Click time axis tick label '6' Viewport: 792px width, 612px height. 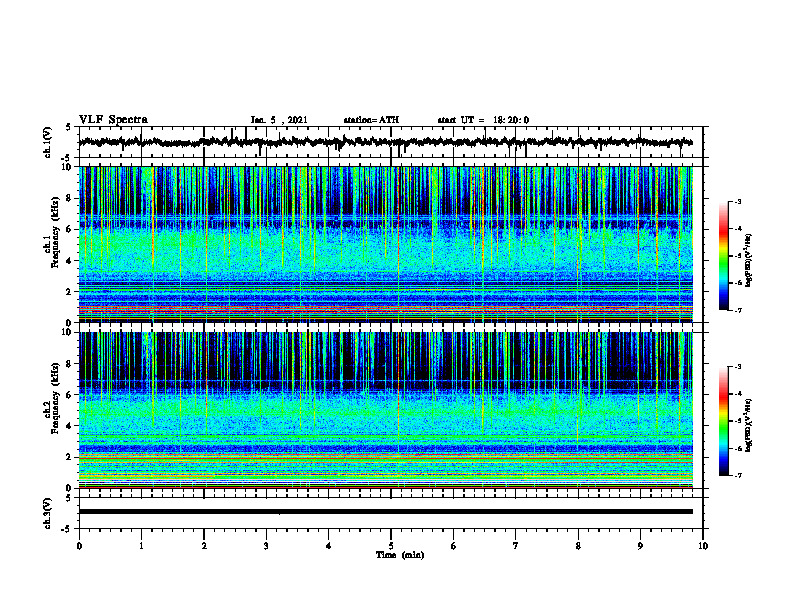tap(454, 546)
